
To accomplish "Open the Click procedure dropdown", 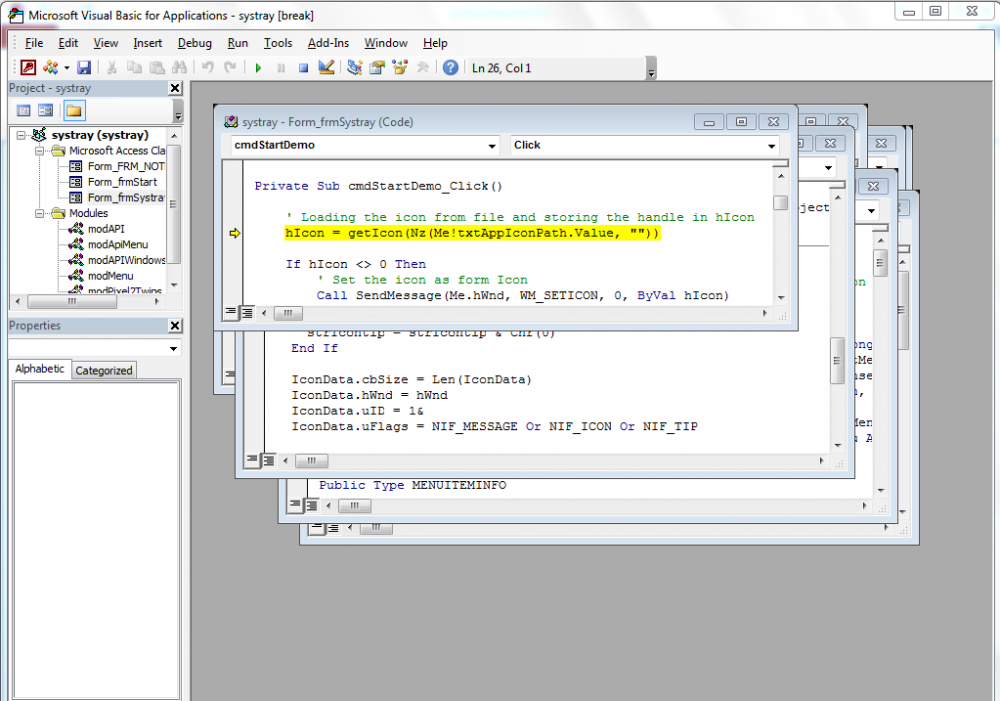I will [x=771, y=146].
